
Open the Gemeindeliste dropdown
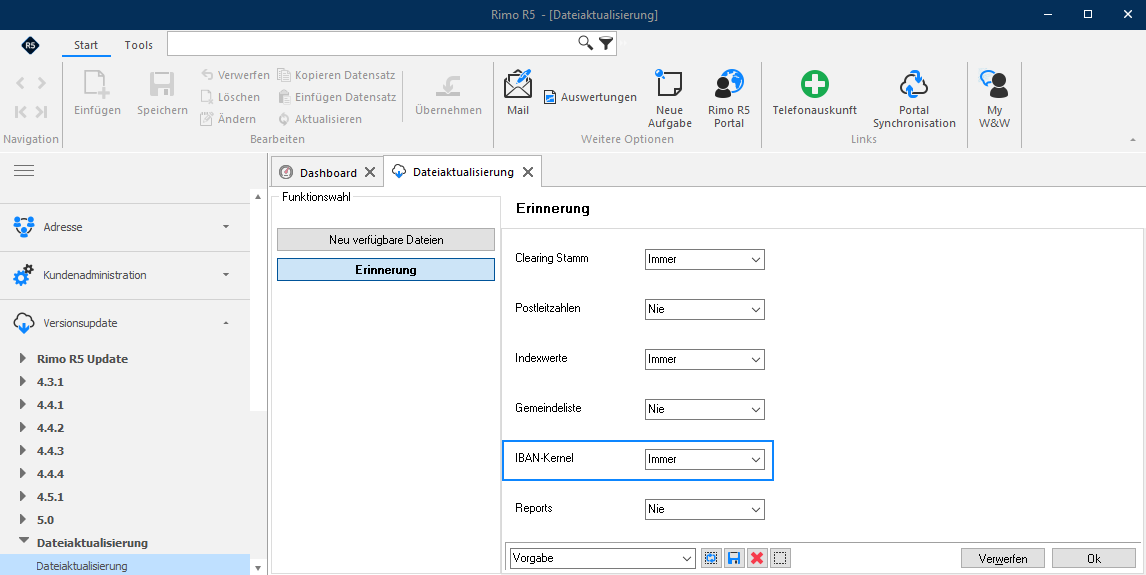click(x=705, y=409)
